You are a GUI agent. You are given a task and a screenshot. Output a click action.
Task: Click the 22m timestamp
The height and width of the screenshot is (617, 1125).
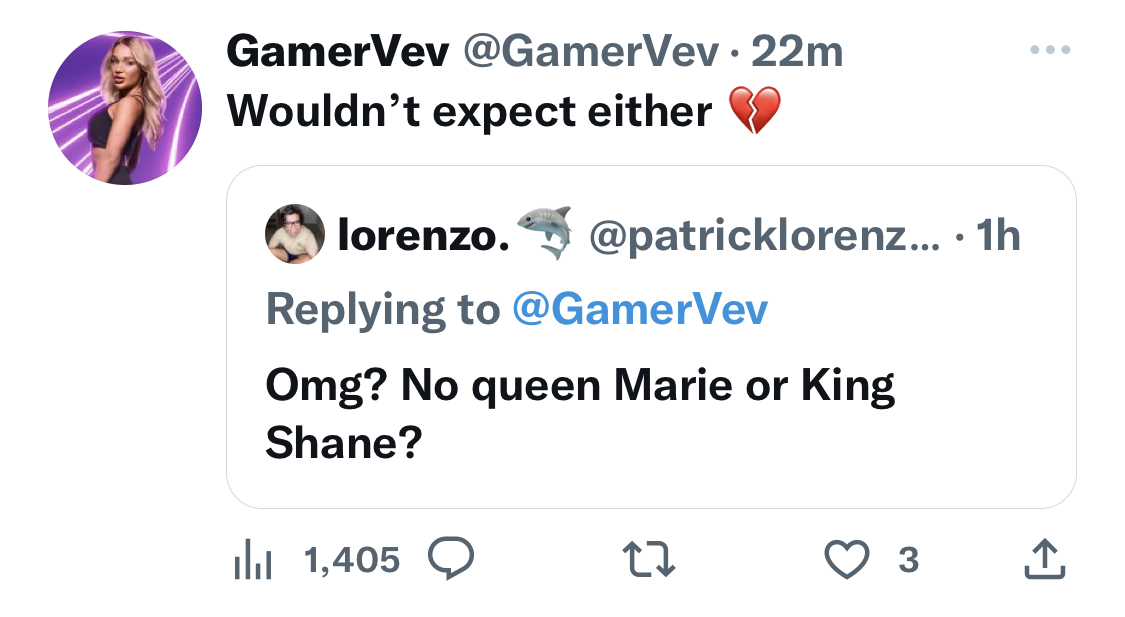click(797, 52)
